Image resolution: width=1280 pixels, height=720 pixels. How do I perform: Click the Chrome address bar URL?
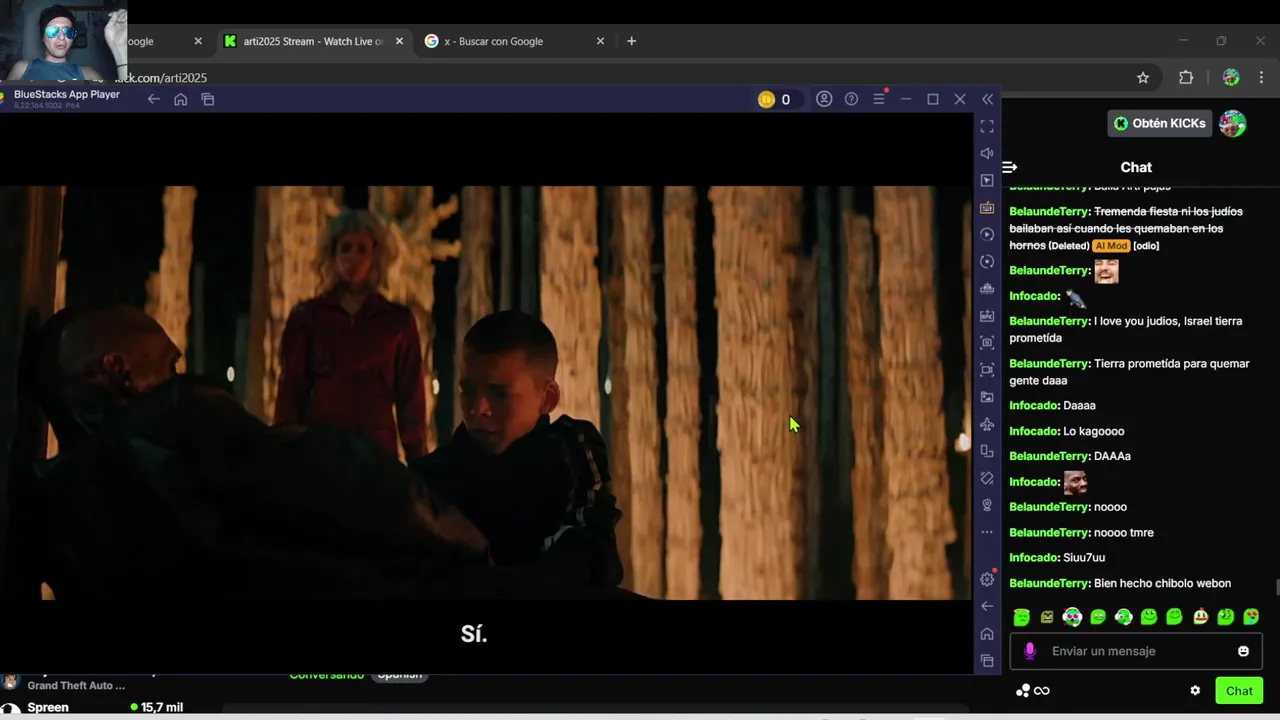coord(160,78)
